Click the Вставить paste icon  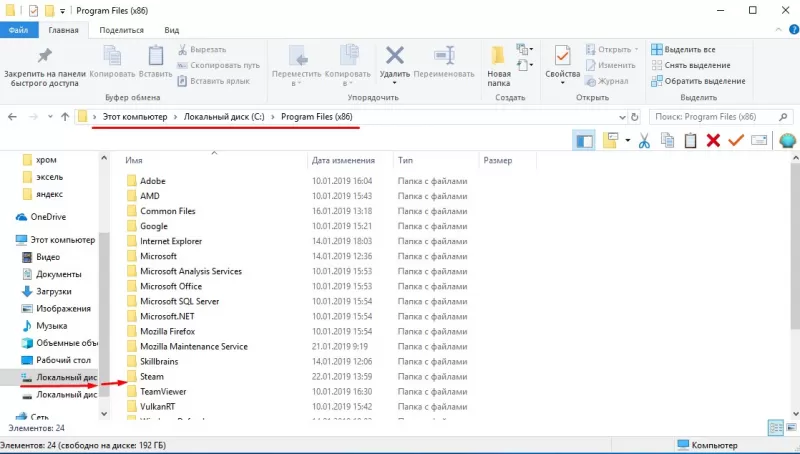point(156,63)
